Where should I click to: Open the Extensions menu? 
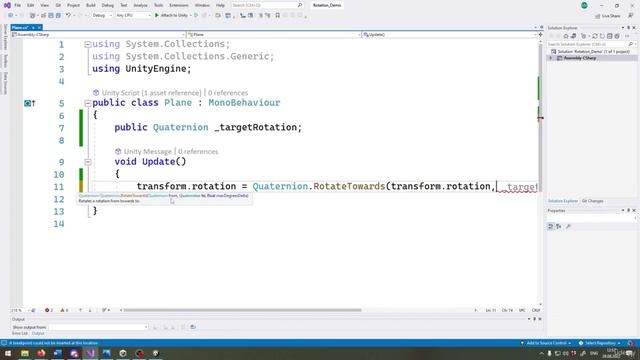[x=179, y=5]
